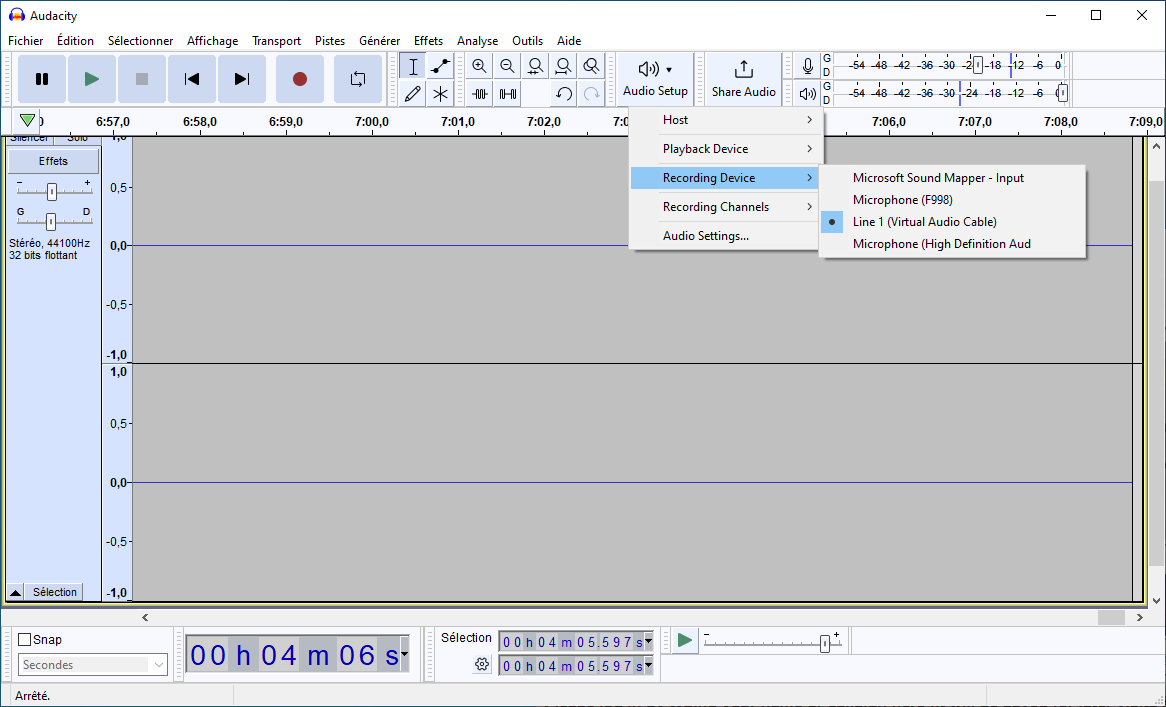The width and height of the screenshot is (1166, 707).
Task: Click the Trim audio outside selection icon
Action: pyautogui.click(x=480, y=94)
